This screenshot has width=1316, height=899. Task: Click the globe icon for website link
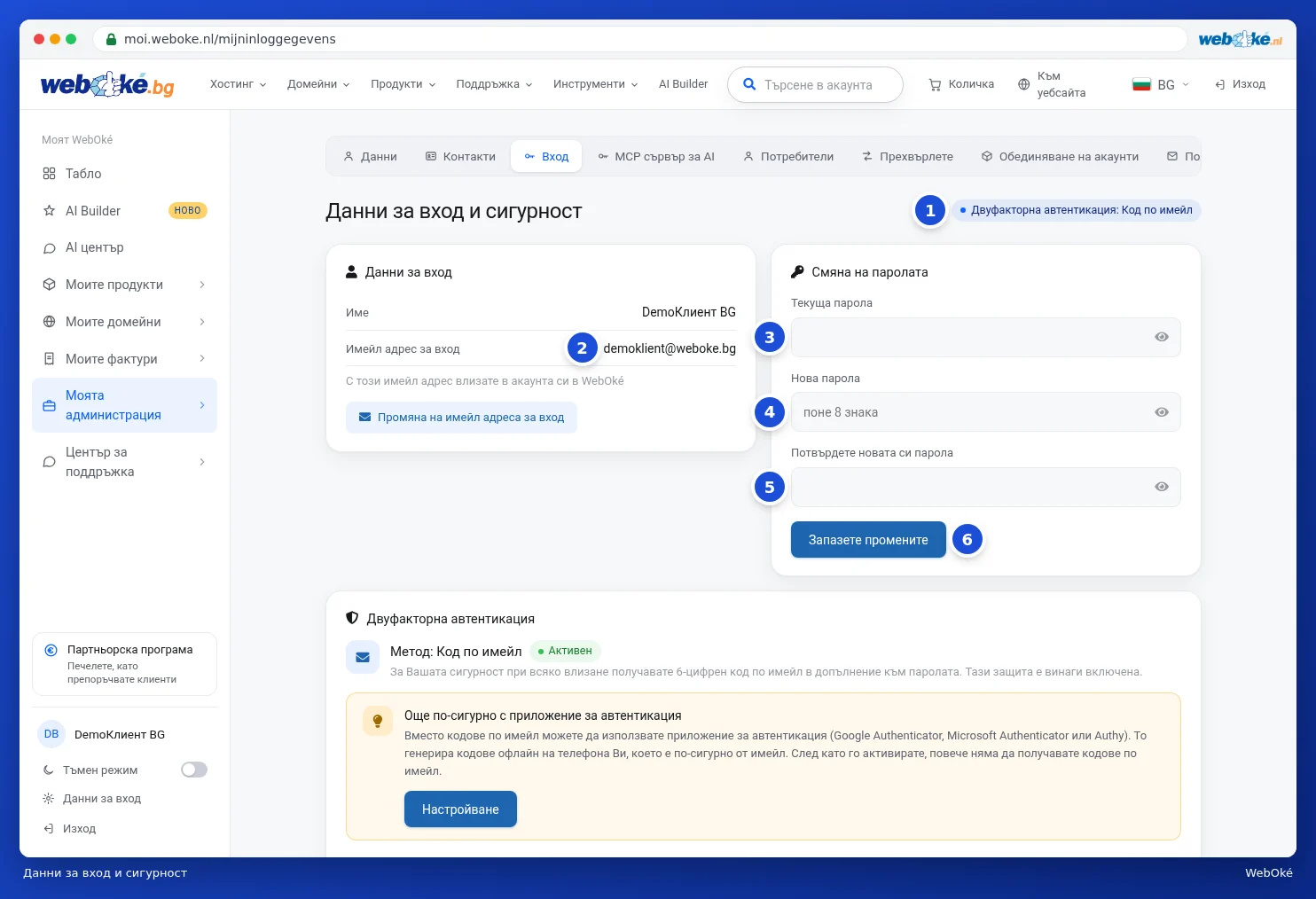[1024, 84]
